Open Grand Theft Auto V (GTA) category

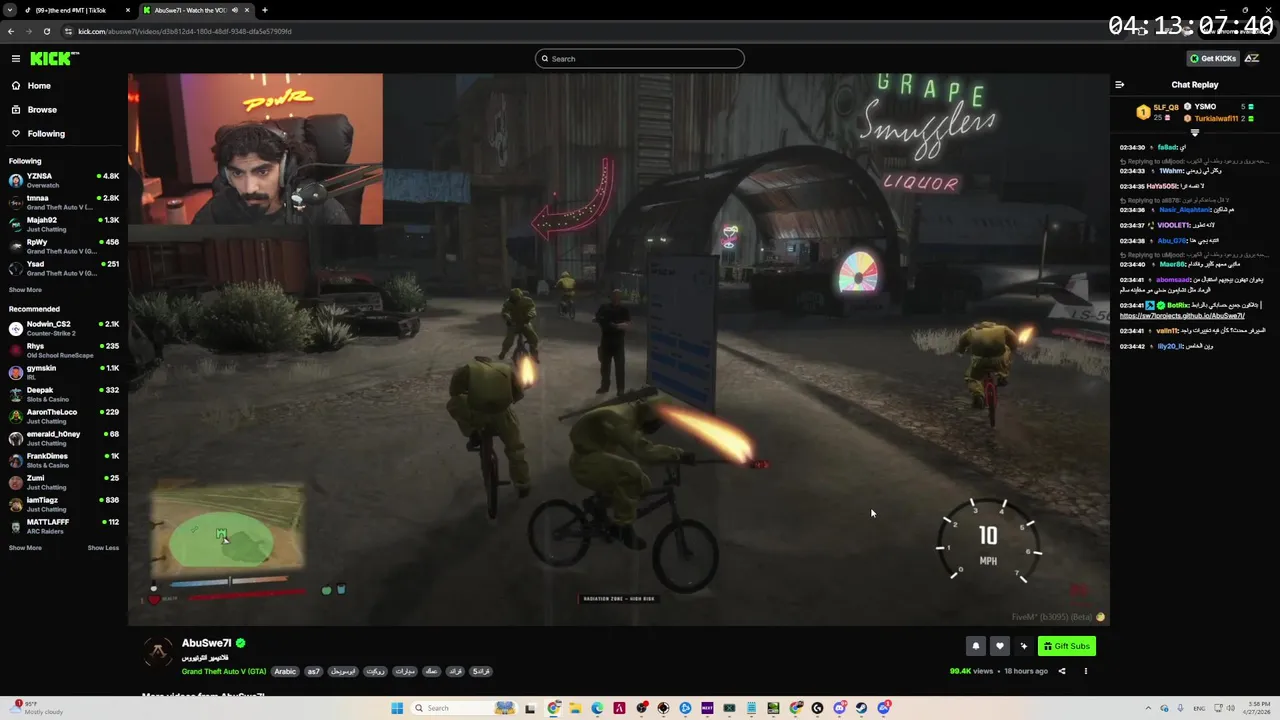pyautogui.click(x=224, y=671)
